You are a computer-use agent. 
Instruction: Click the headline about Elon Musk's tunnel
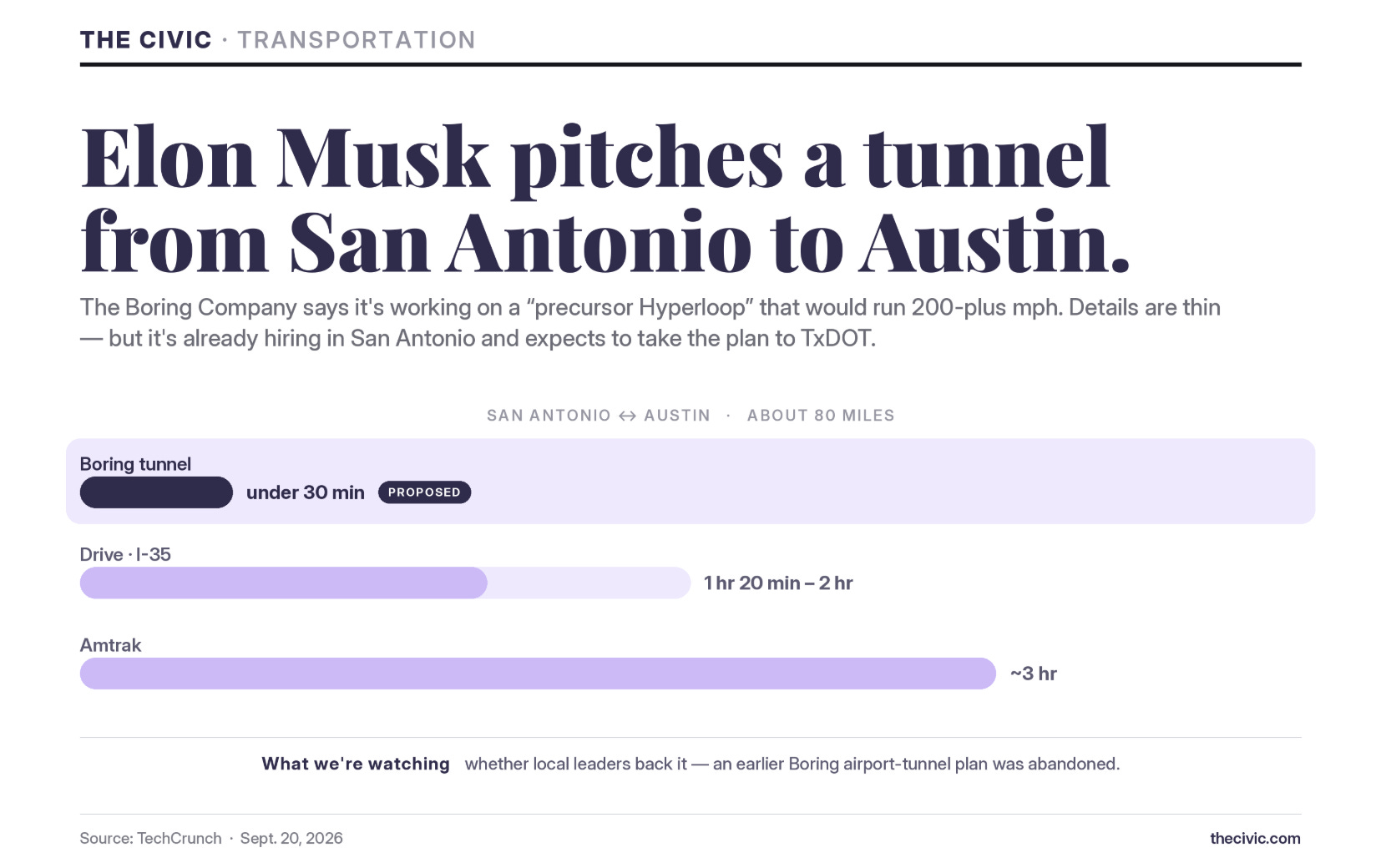605,200
